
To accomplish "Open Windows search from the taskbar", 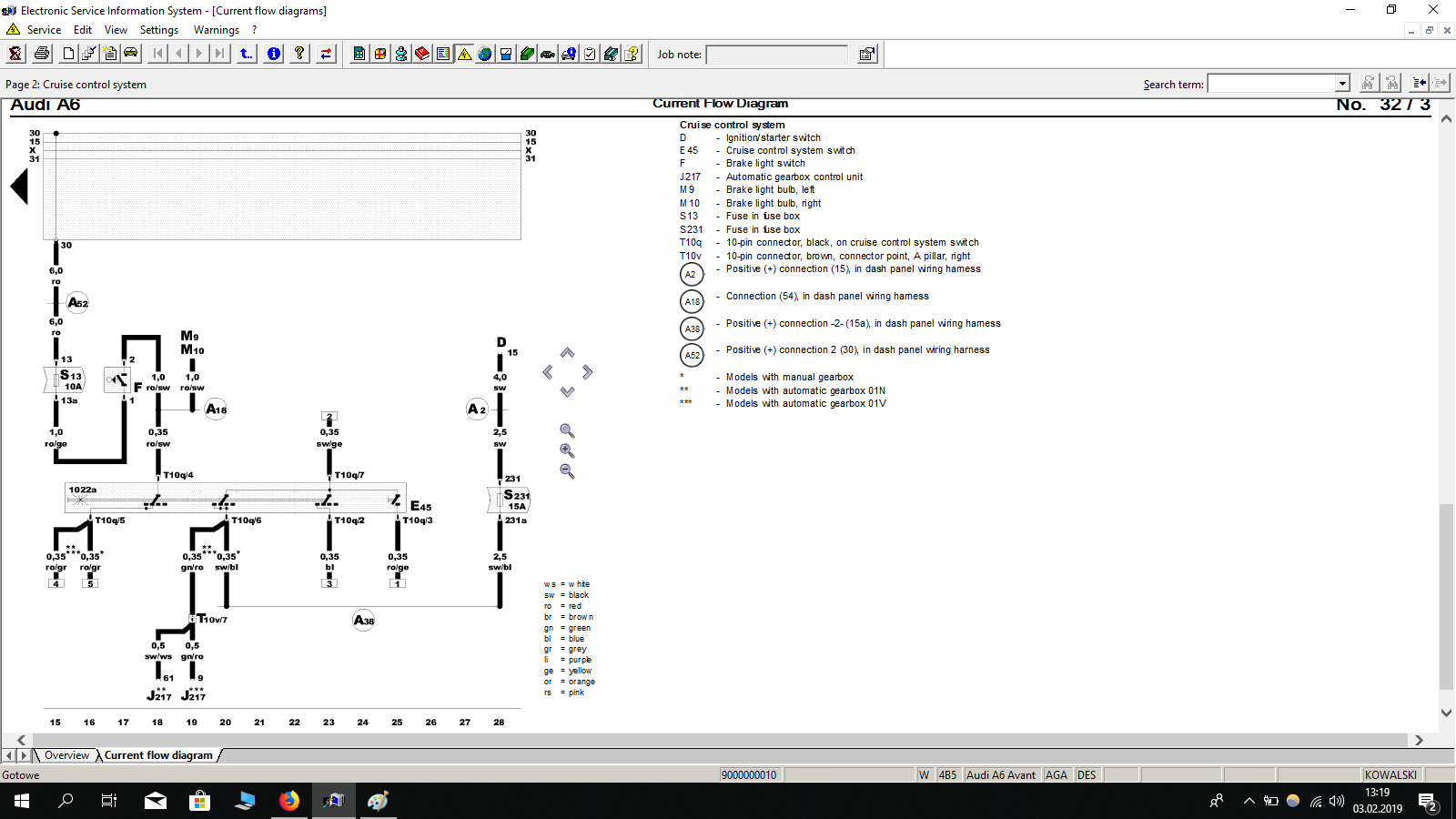I will (66, 801).
